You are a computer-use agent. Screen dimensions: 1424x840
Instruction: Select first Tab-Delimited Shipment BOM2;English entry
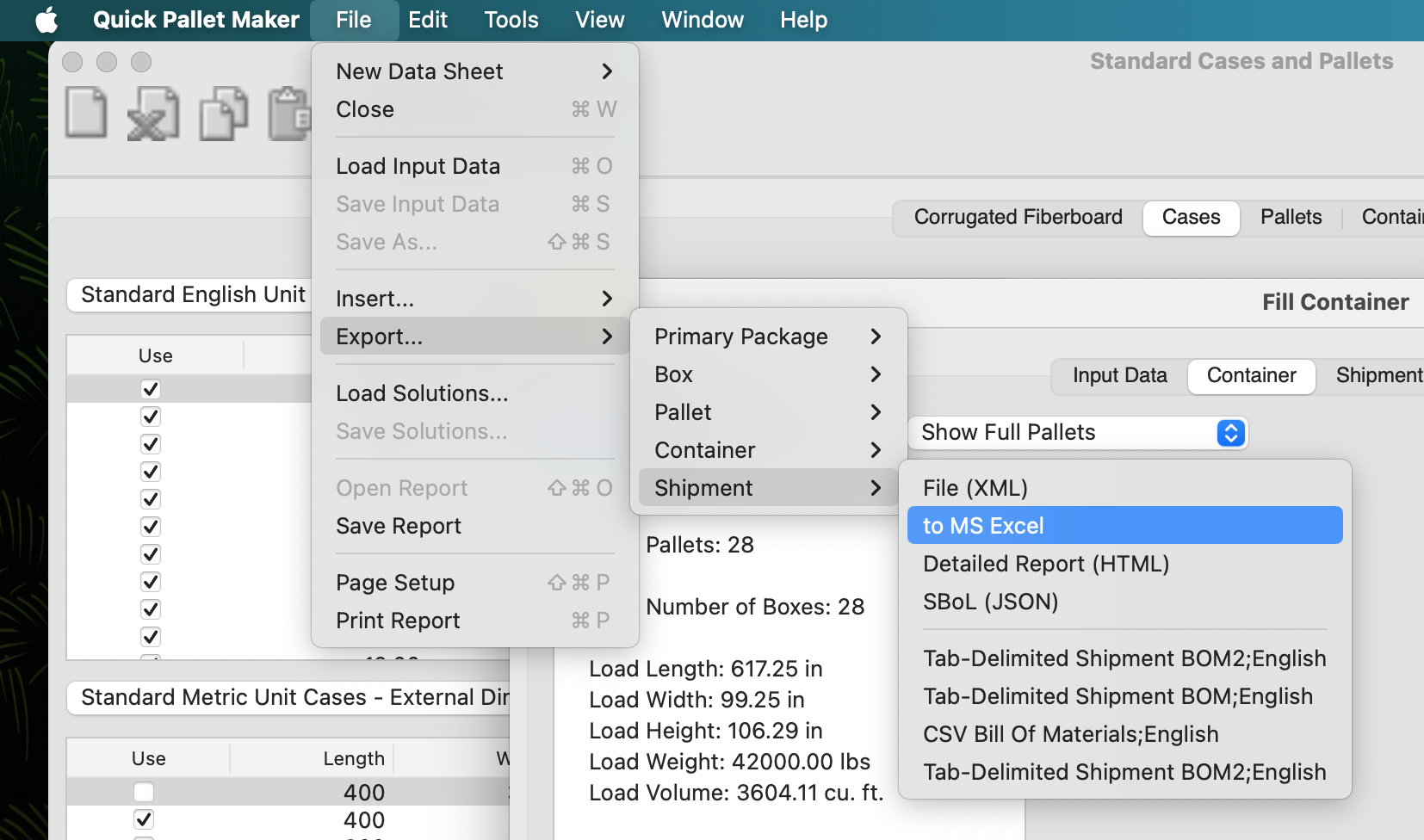click(1125, 658)
